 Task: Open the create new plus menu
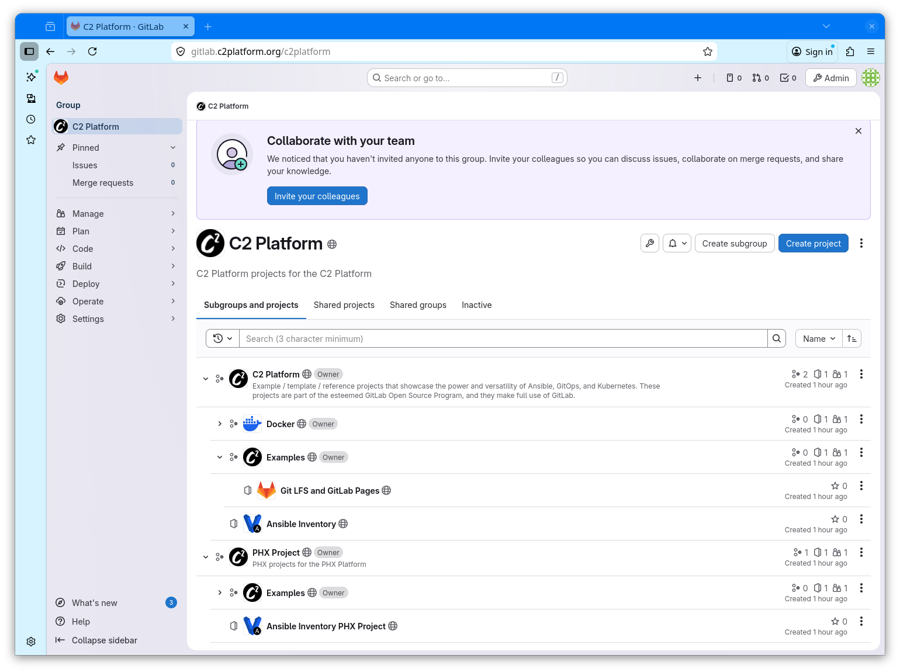pyautogui.click(x=698, y=78)
